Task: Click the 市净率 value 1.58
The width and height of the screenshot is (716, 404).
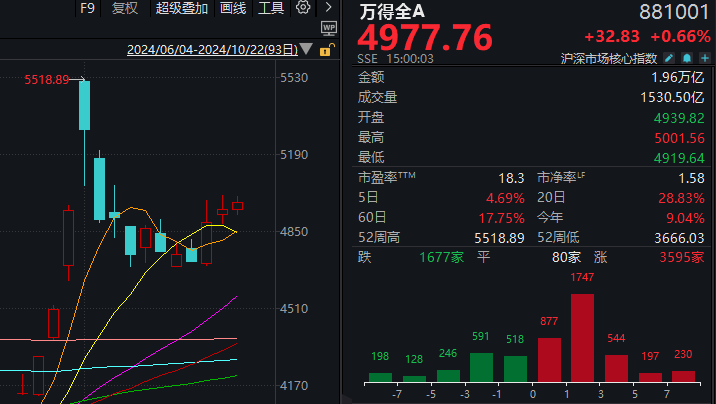Action: pos(691,178)
